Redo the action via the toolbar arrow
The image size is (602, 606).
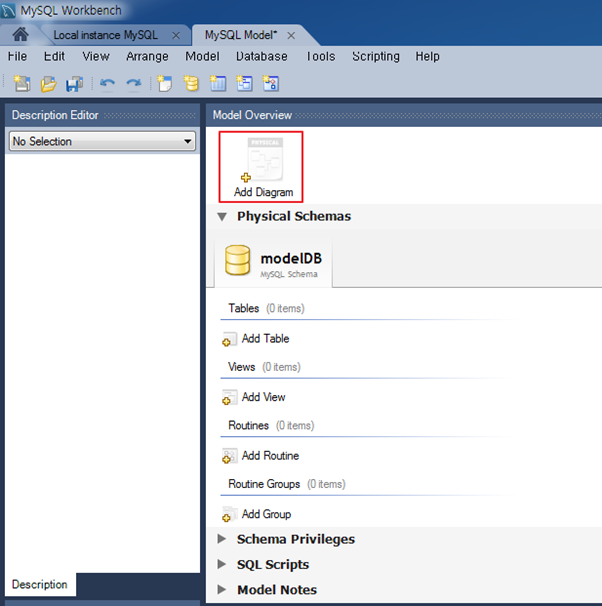tap(134, 83)
